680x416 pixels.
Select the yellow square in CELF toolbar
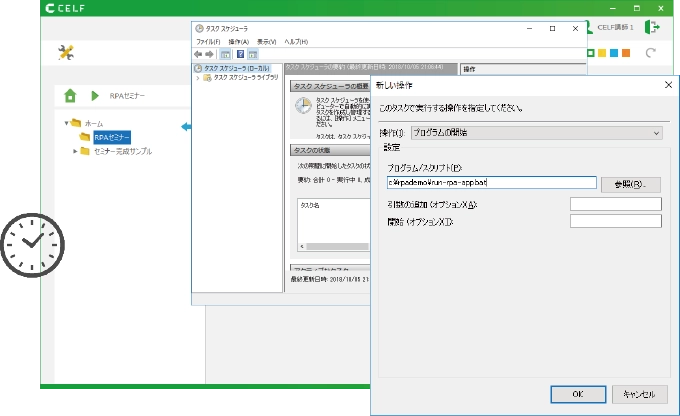[602, 53]
